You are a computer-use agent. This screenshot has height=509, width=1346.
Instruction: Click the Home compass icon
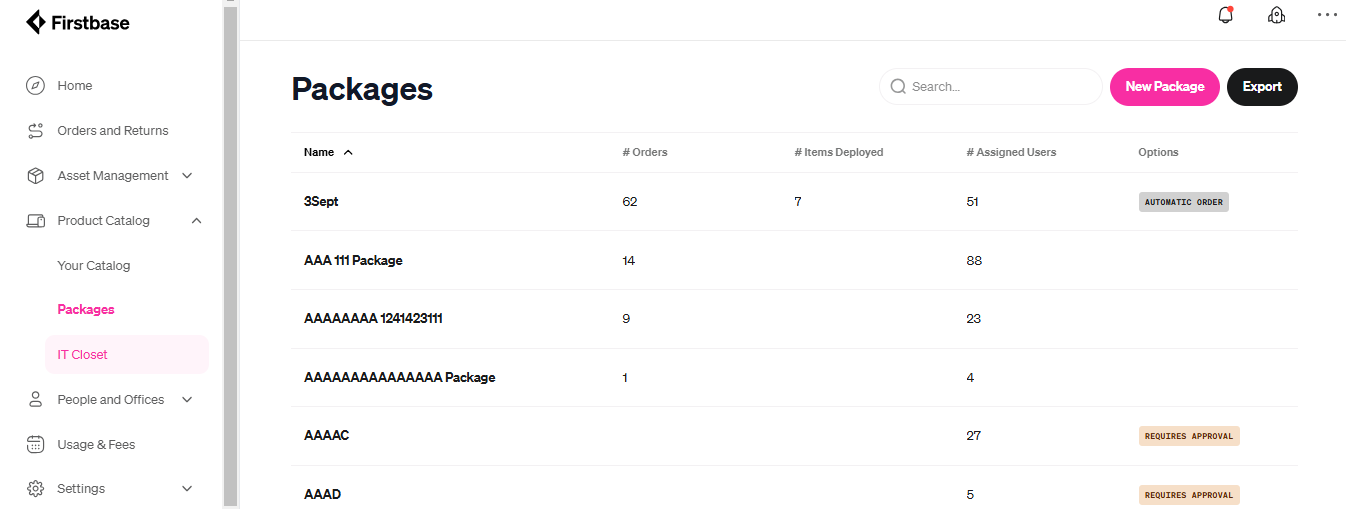click(36, 86)
